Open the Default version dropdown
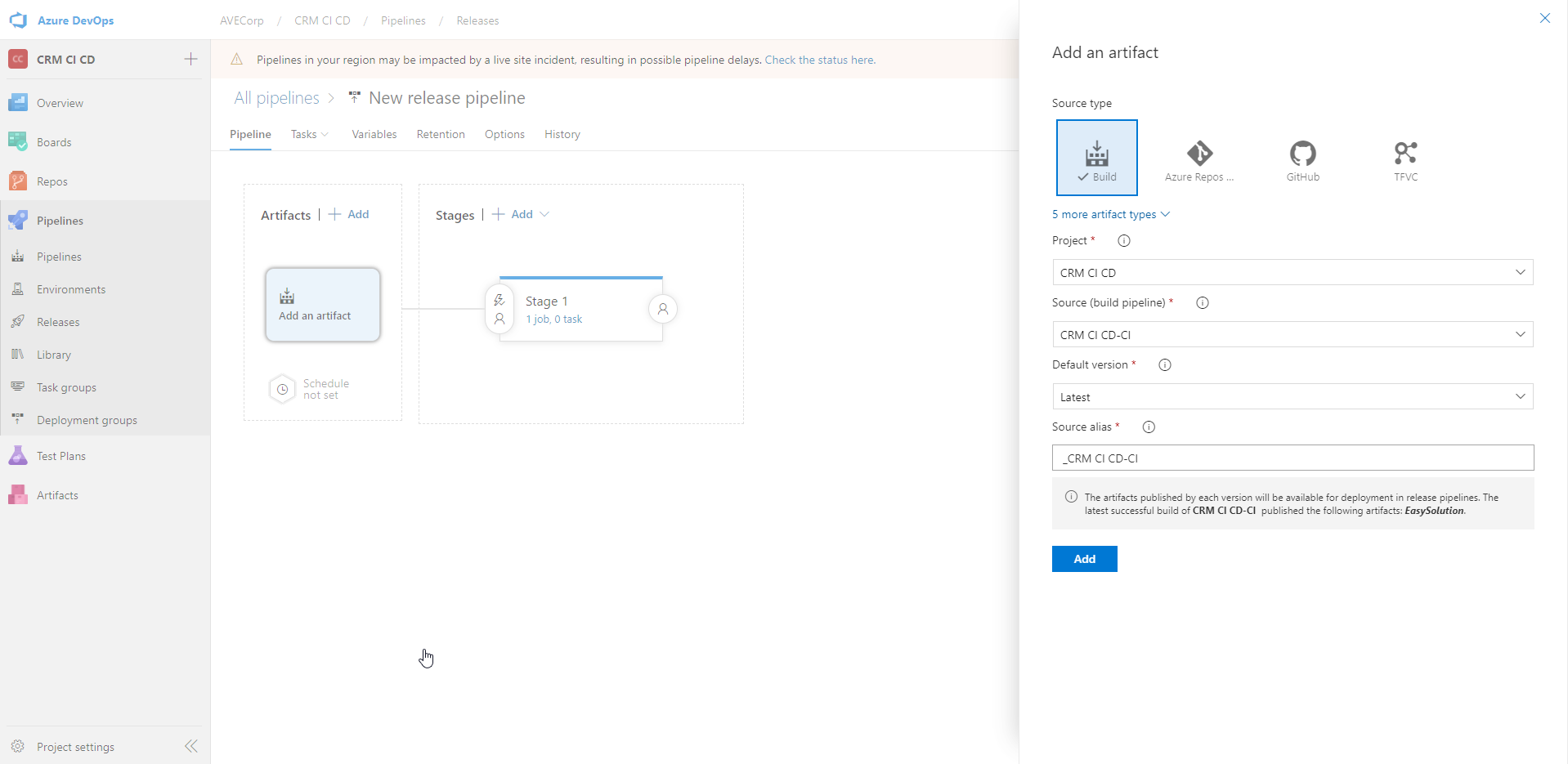 1292,396
